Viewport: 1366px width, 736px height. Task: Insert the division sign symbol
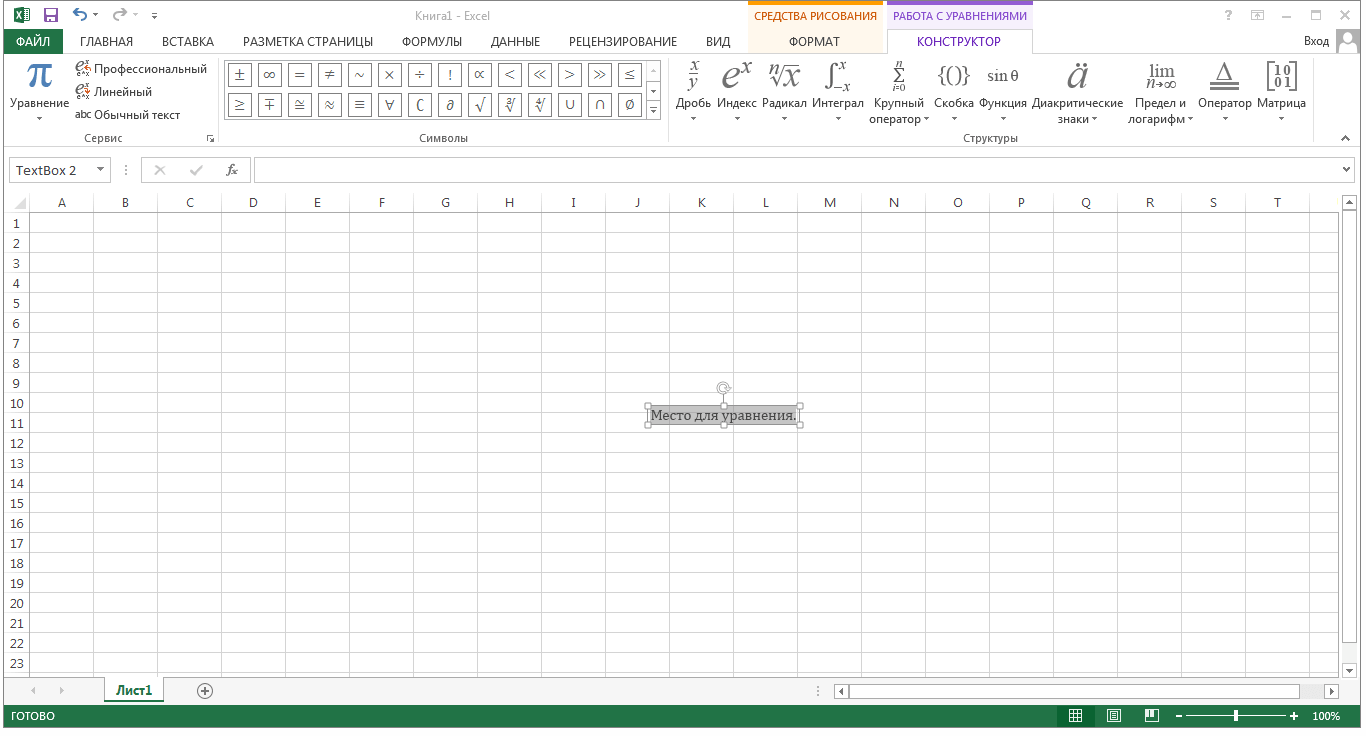(x=420, y=74)
